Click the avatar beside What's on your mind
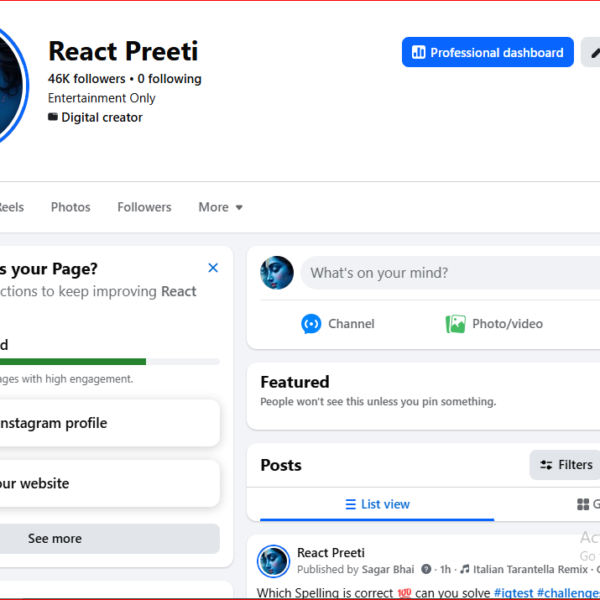The height and width of the screenshot is (600, 600). (277, 273)
